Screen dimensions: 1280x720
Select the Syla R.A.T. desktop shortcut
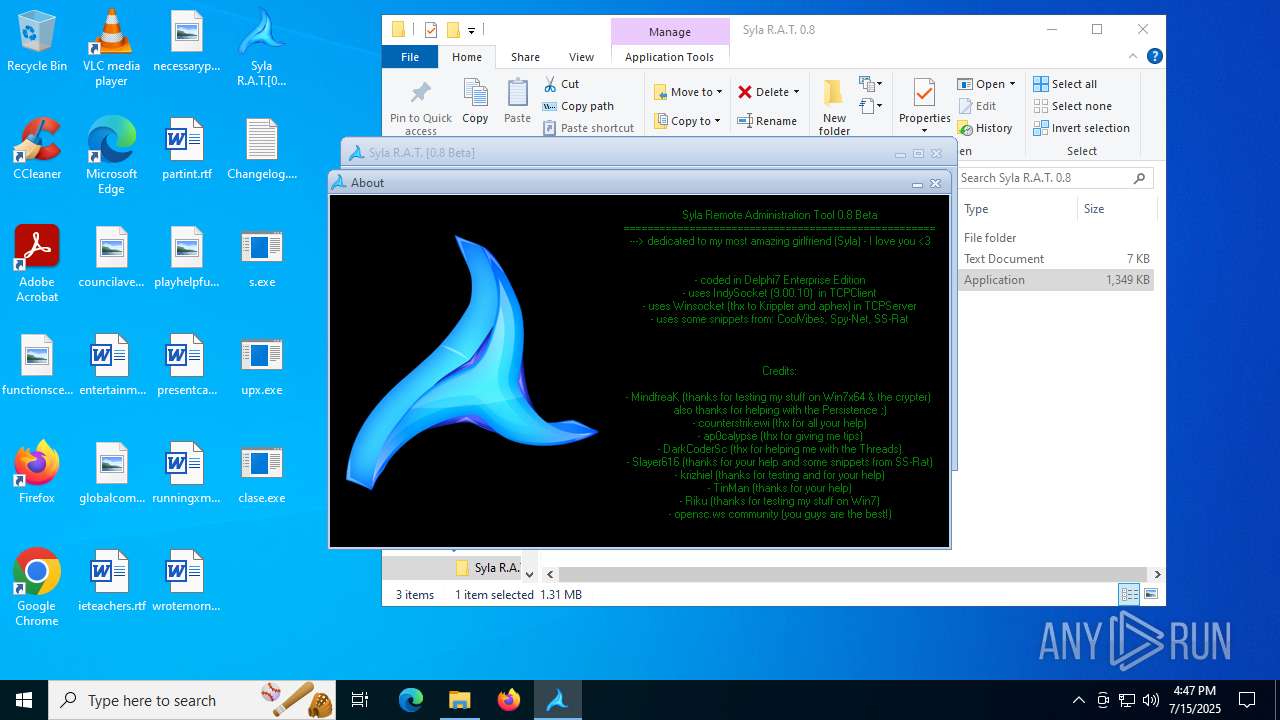tap(261, 48)
